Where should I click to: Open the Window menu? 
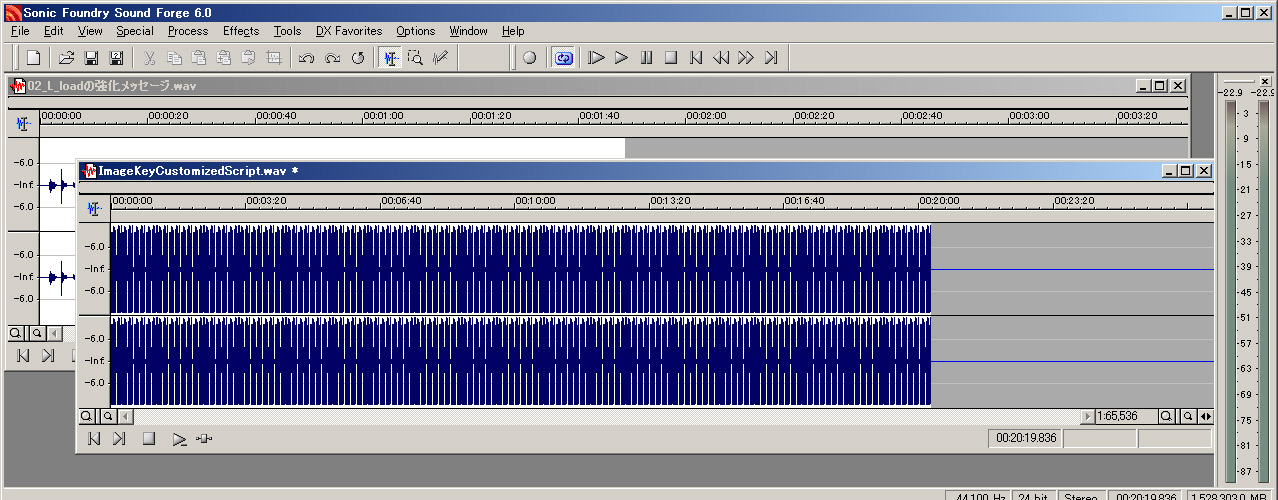coord(469,31)
